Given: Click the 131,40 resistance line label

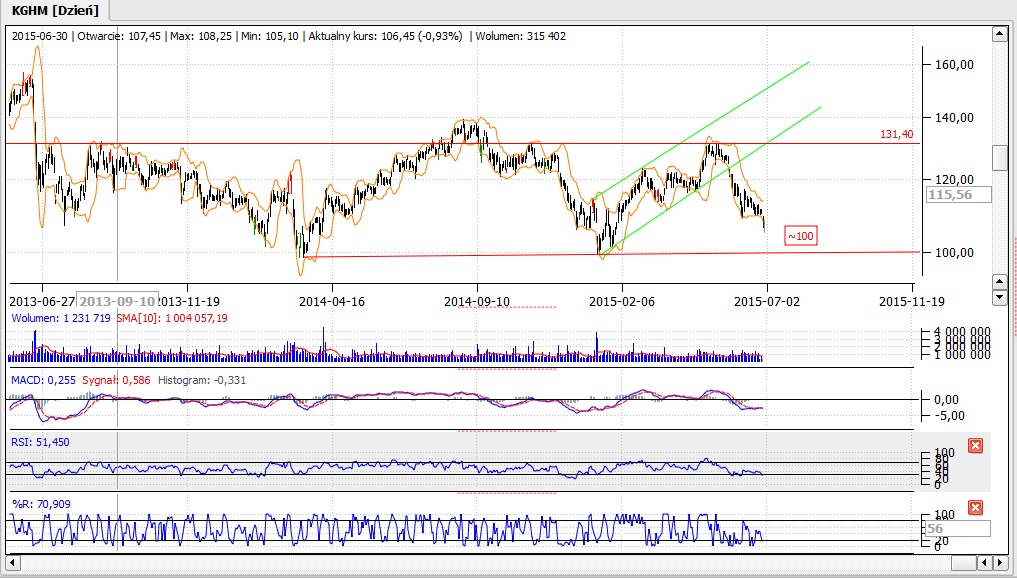Looking at the screenshot, I should (897, 134).
